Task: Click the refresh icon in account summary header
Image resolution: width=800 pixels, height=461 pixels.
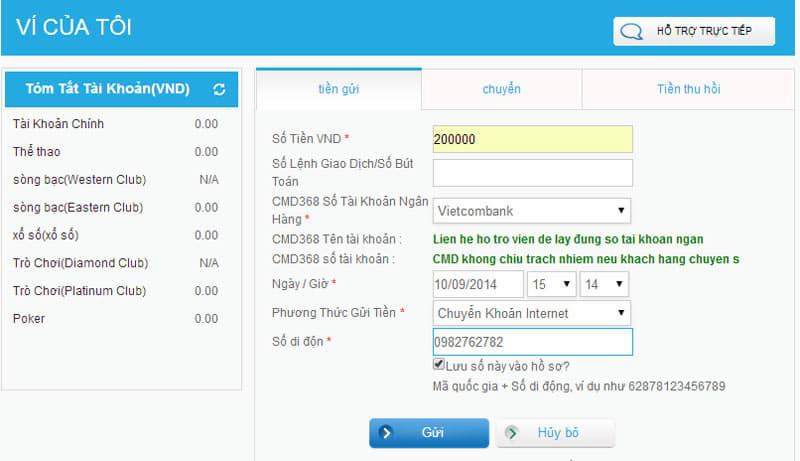Action: pyautogui.click(x=219, y=89)
